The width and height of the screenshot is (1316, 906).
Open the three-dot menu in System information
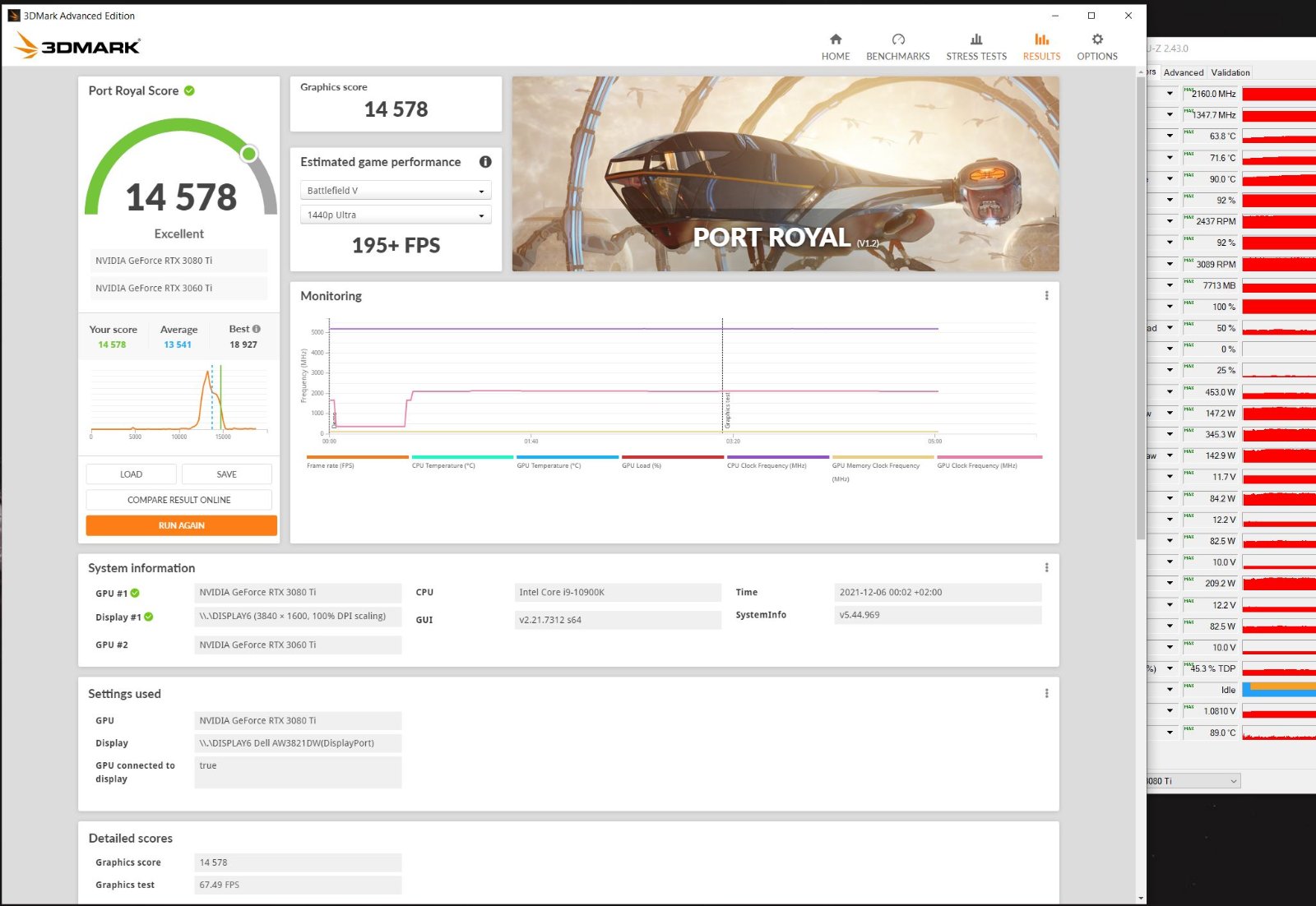[x=1046, y=568]
